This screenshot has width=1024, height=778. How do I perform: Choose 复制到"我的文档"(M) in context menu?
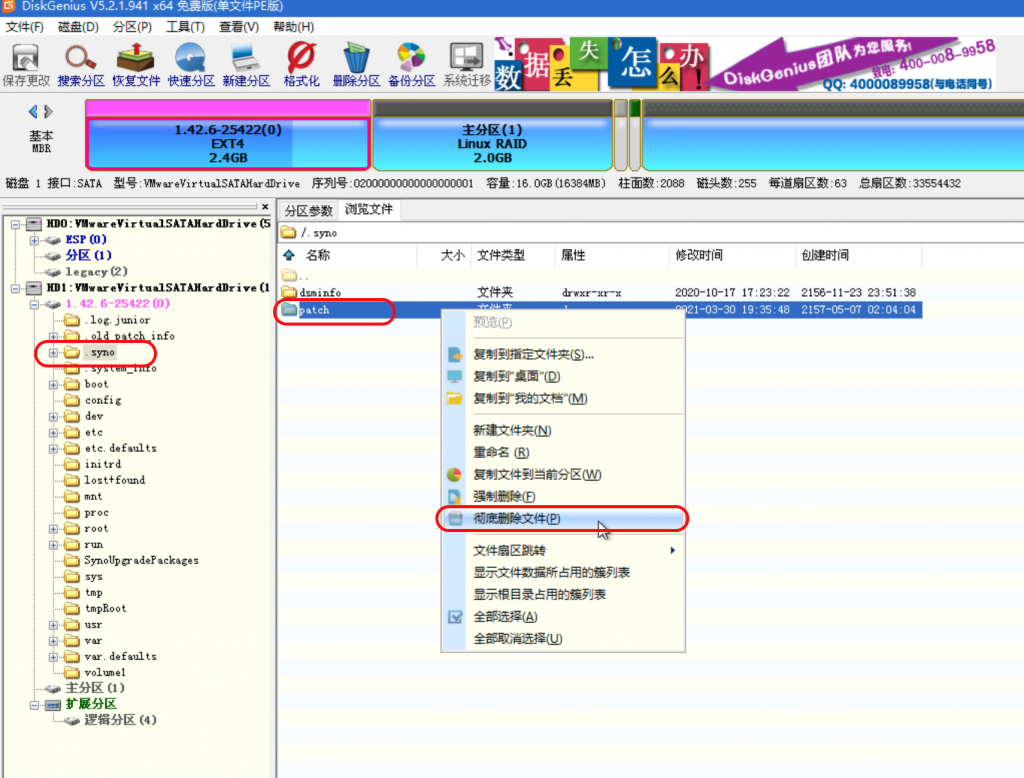(x=562, y=398)
